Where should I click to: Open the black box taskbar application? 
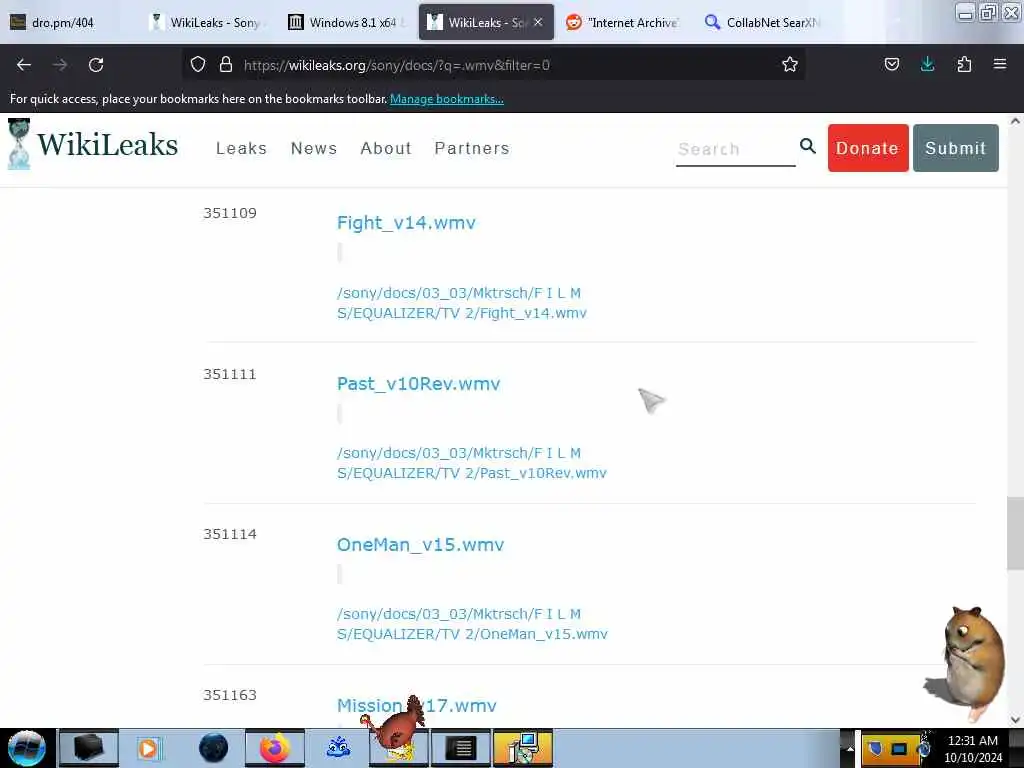pos(89,748)
